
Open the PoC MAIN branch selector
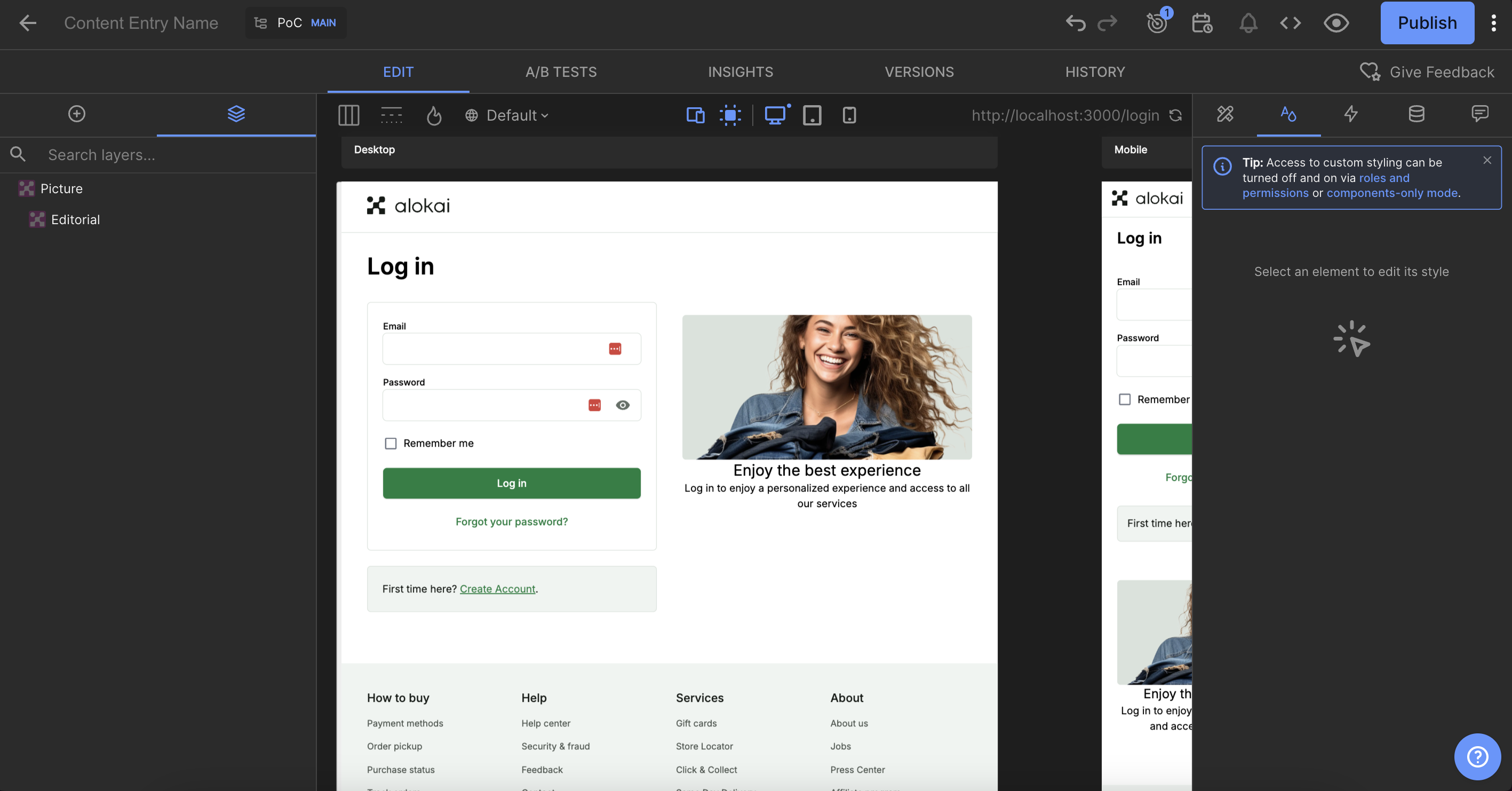point(295,23)
